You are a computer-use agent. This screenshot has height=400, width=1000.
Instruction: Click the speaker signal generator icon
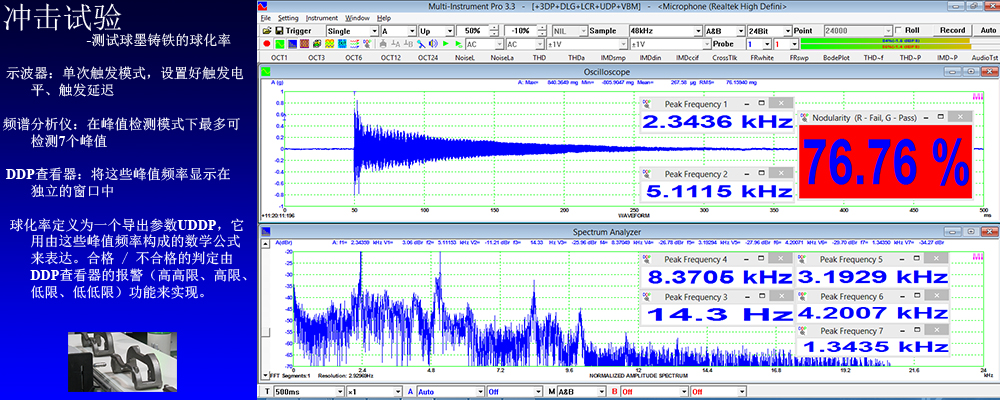coord(433,44)
